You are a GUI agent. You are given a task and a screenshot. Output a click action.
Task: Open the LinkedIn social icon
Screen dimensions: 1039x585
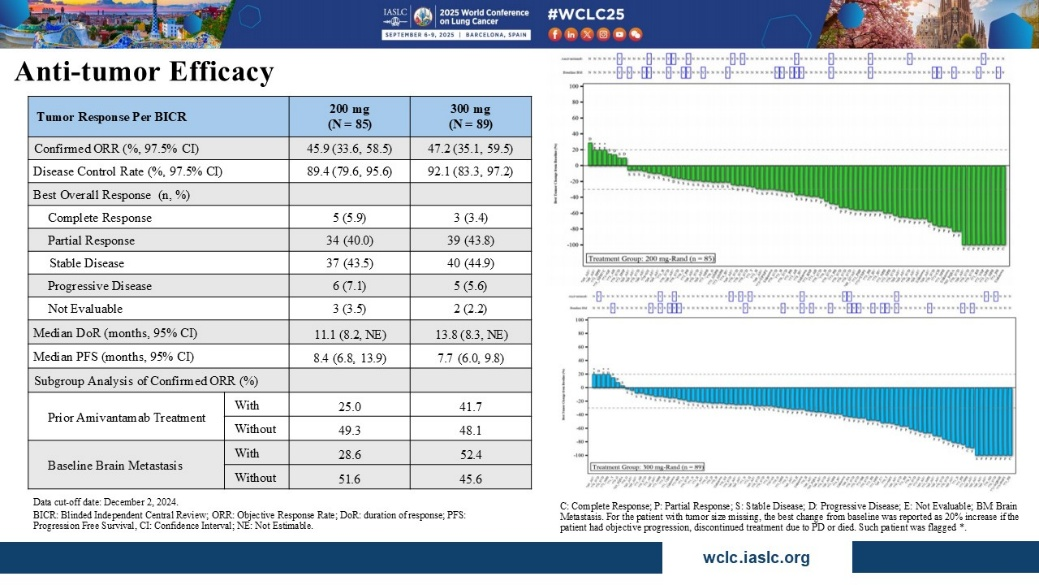click(571, 34)
